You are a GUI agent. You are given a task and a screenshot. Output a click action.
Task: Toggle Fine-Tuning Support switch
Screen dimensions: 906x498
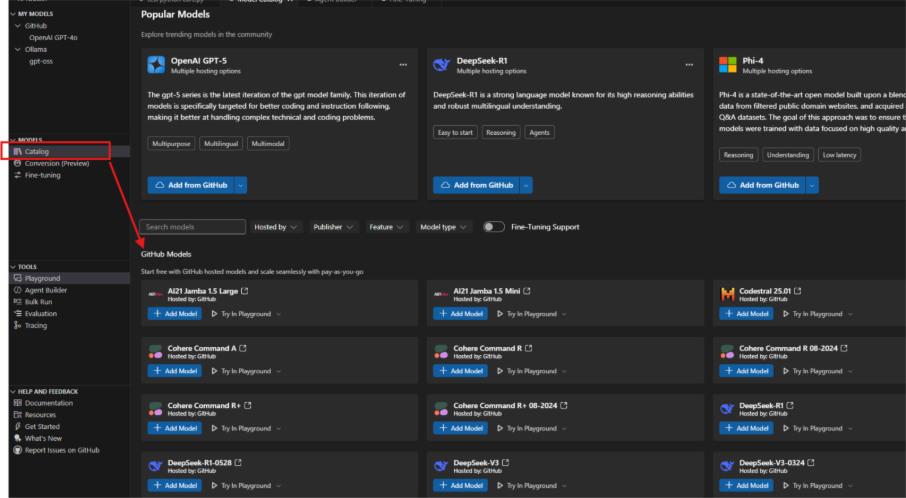point(493,227)
